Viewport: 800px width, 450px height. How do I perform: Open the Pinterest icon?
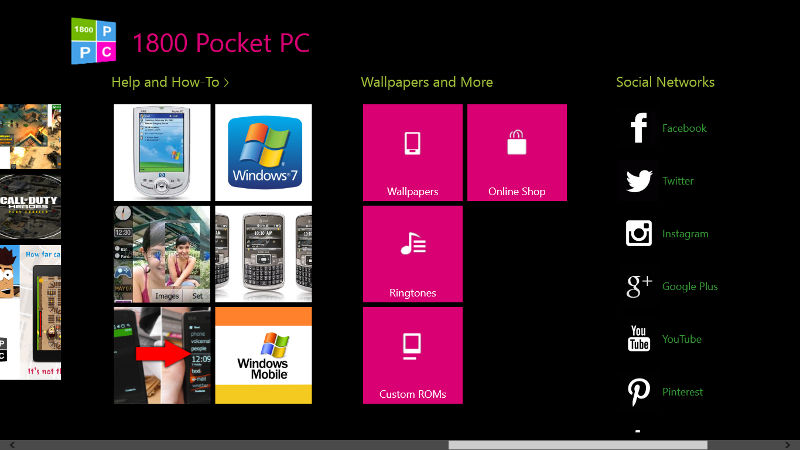point(639,392)
